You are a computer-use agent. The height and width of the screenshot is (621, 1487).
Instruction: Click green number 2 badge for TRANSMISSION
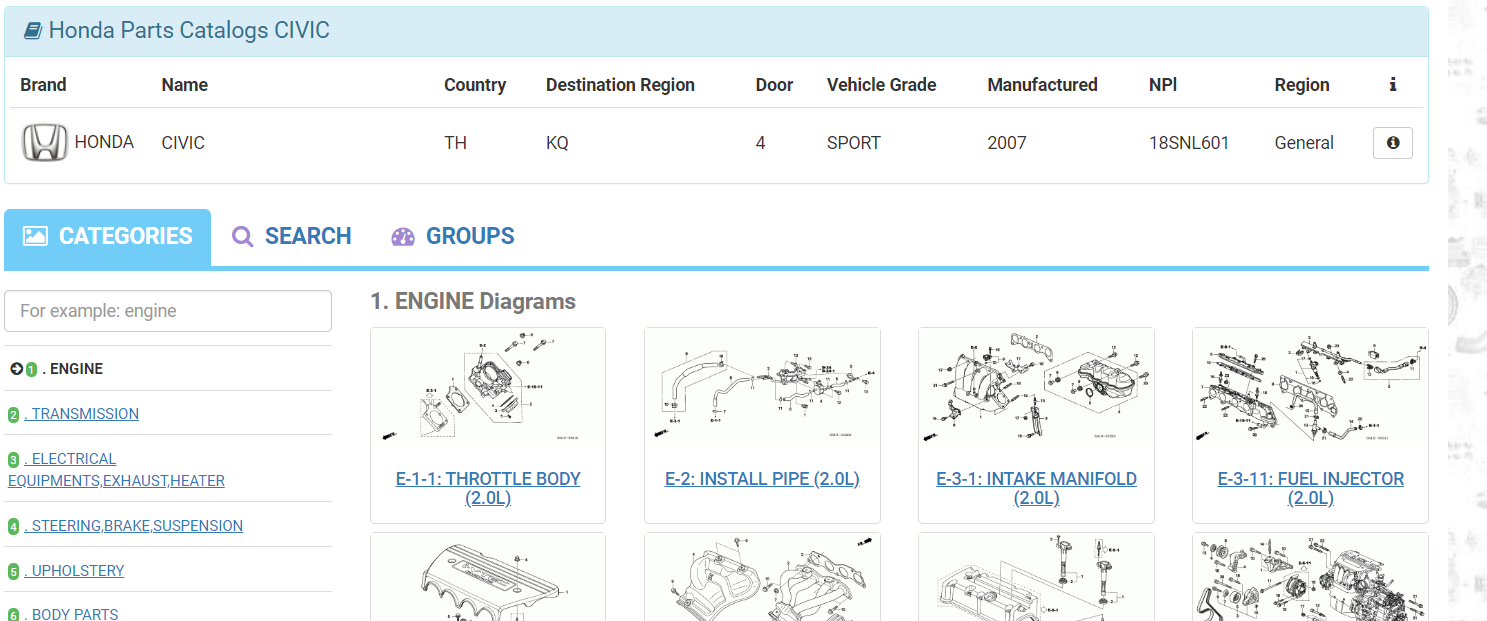[x=13, y=415]
